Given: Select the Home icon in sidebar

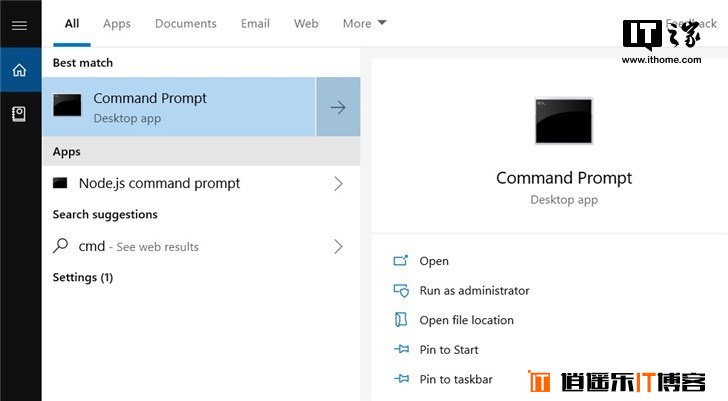Looking at the screenshot, I should [19, 70].
